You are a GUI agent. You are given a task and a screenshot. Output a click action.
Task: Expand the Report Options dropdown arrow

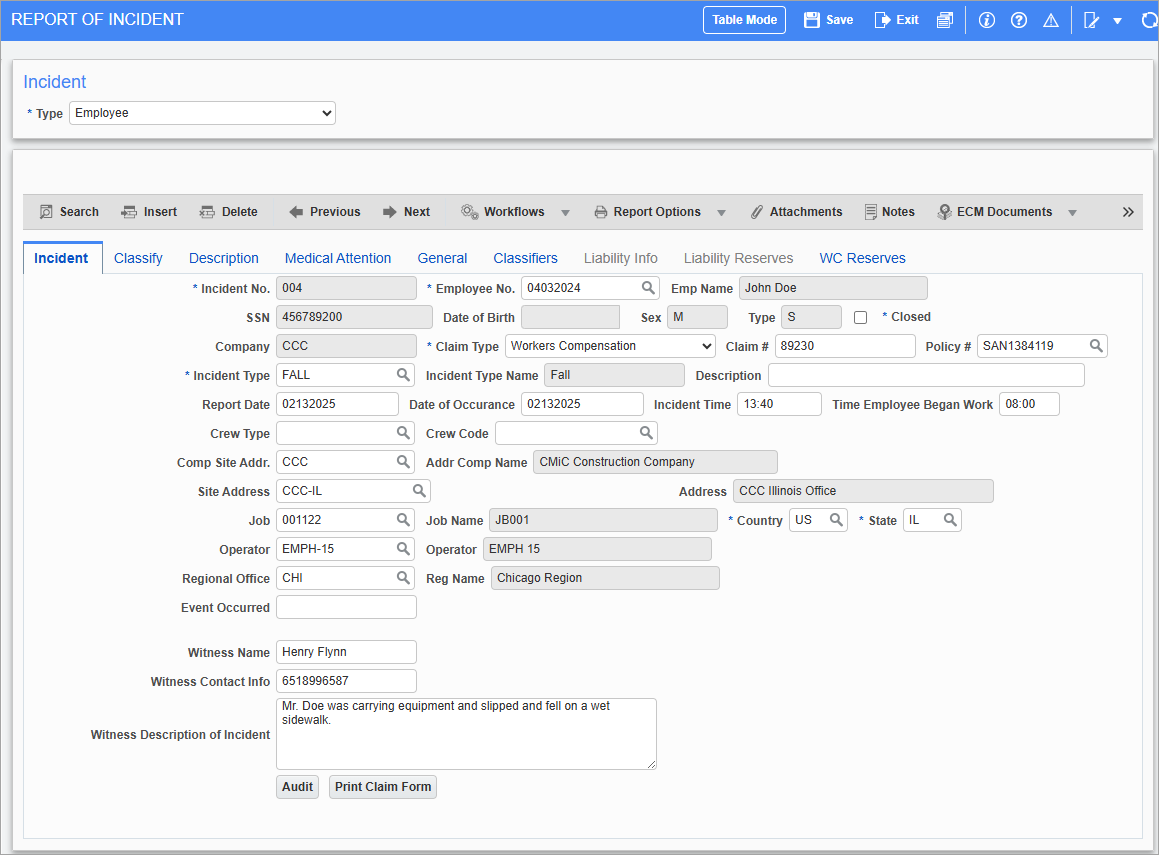pyautogui.click(x=721, y=211)
